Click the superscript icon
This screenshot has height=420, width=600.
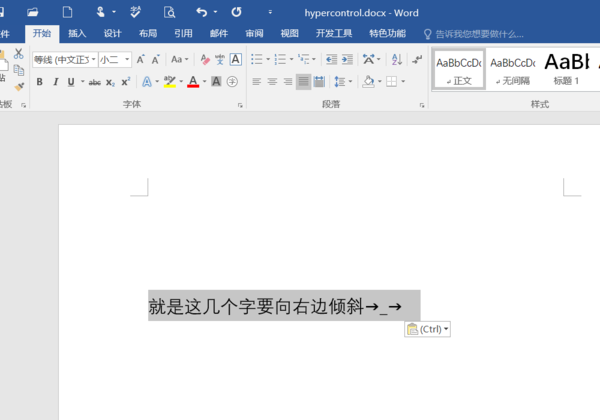tap(125, 82)
